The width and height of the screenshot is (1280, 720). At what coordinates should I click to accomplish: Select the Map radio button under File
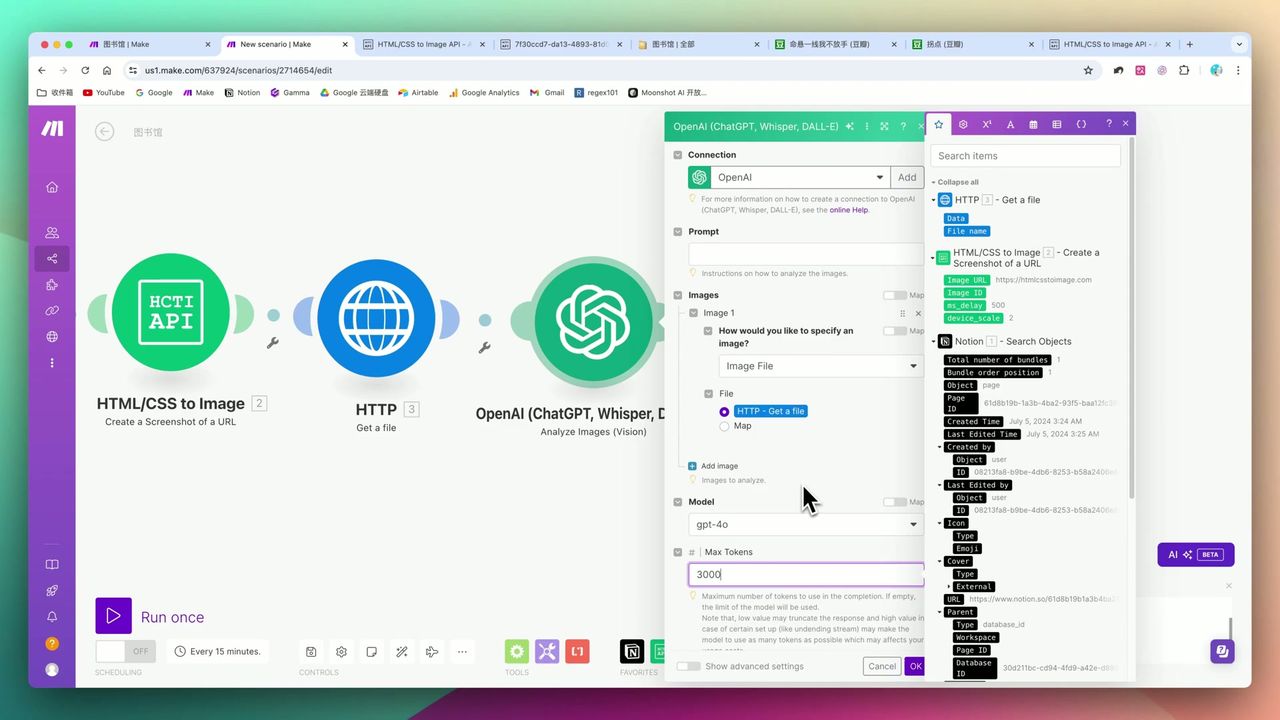[725, 426]
